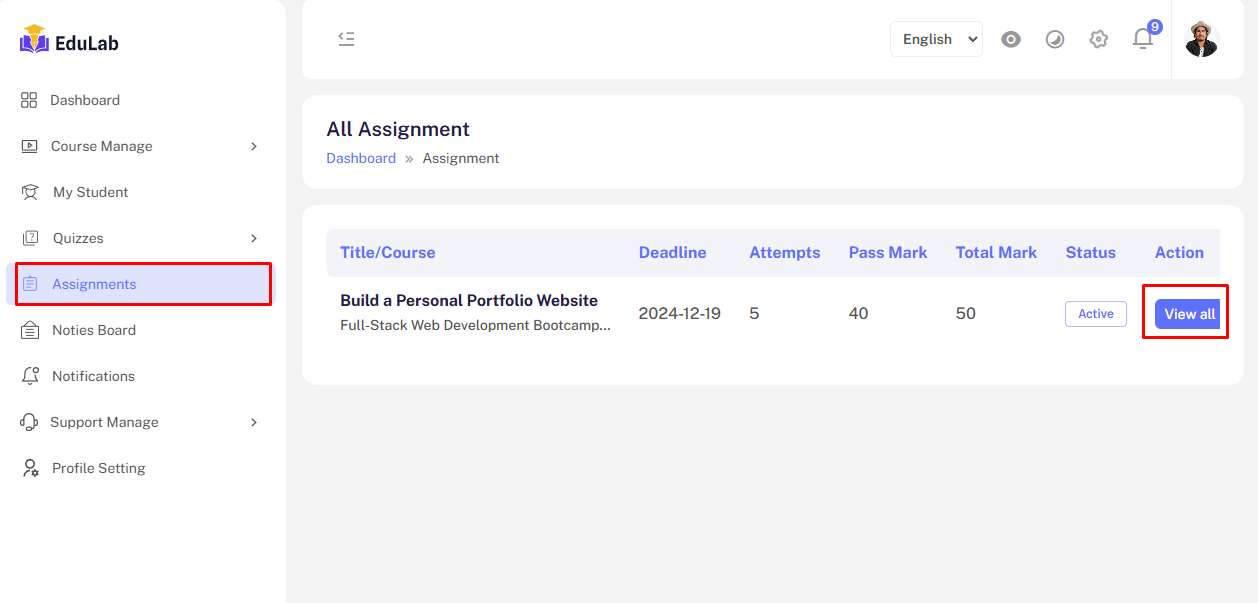This screenshot has height=603, width=1258.
Task: Click the Active status badge
Action: coord(1095,314)
